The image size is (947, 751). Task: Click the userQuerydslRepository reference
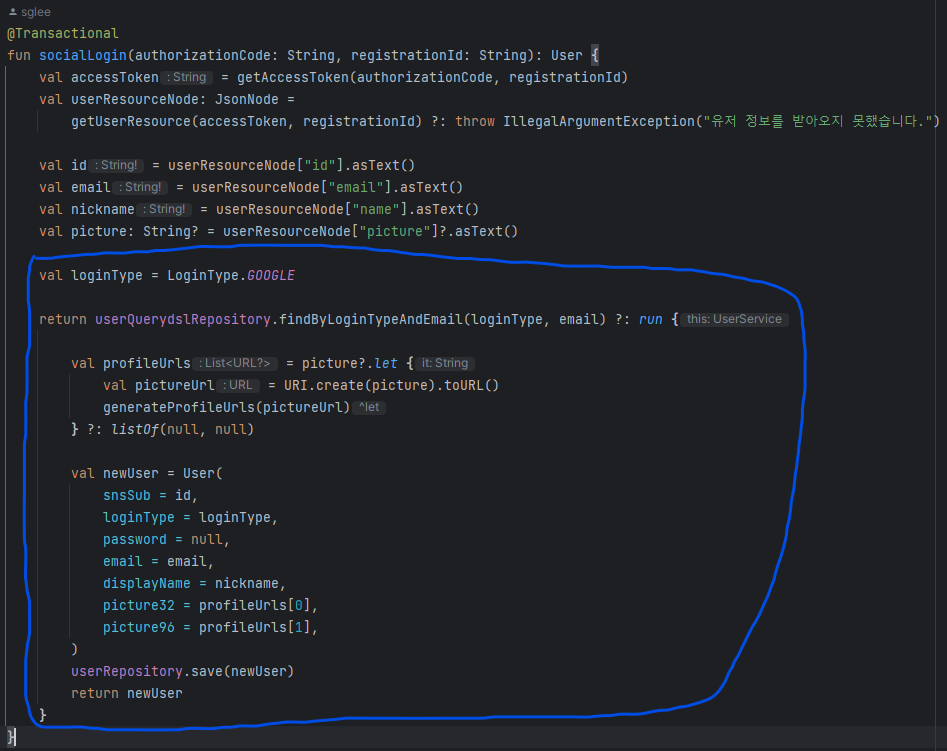[x=183, y=319]
